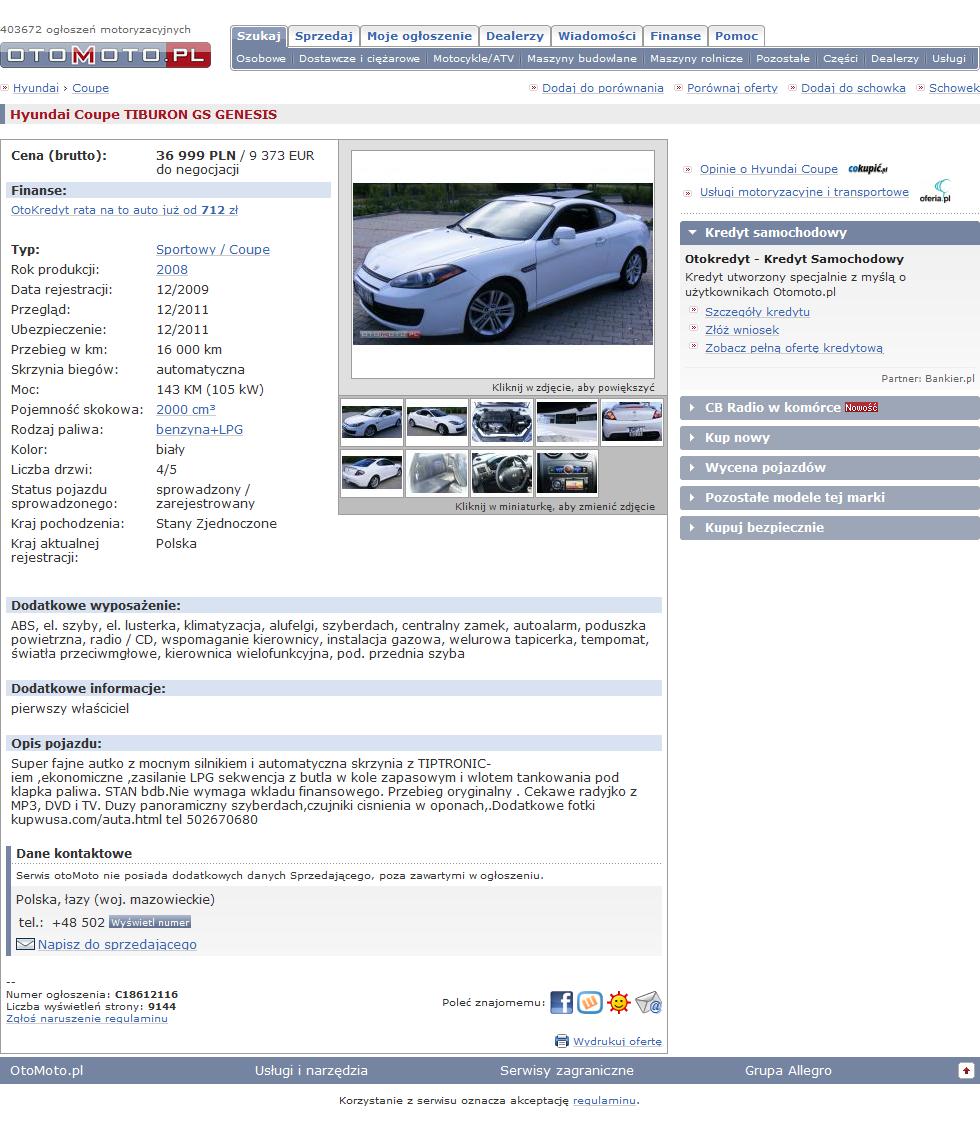Open the cokupić.pl logo
The width and height of the screenshot is (980, 1126).
(868, 169)
